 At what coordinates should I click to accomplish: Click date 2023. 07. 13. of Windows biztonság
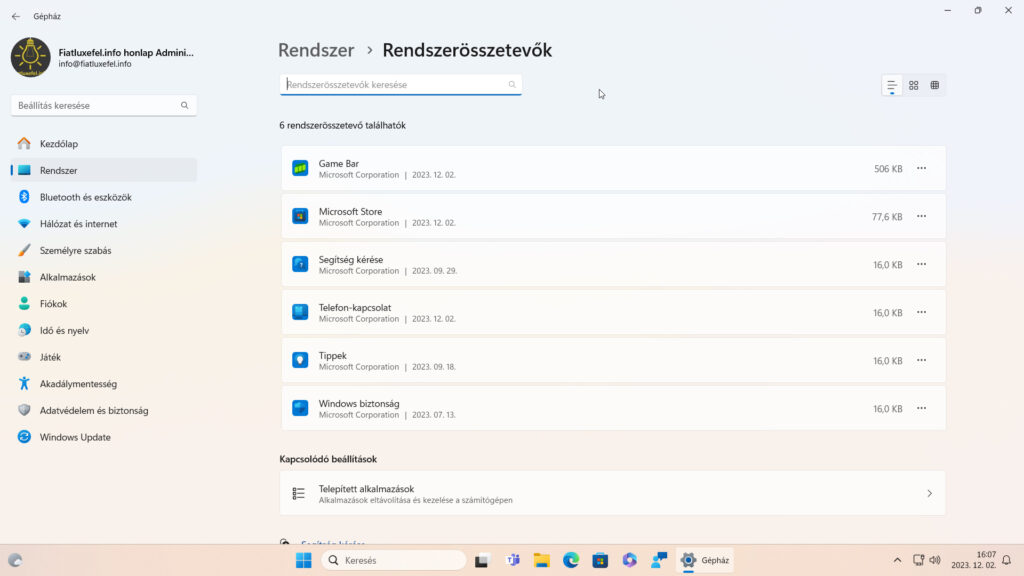coord(434,415)
